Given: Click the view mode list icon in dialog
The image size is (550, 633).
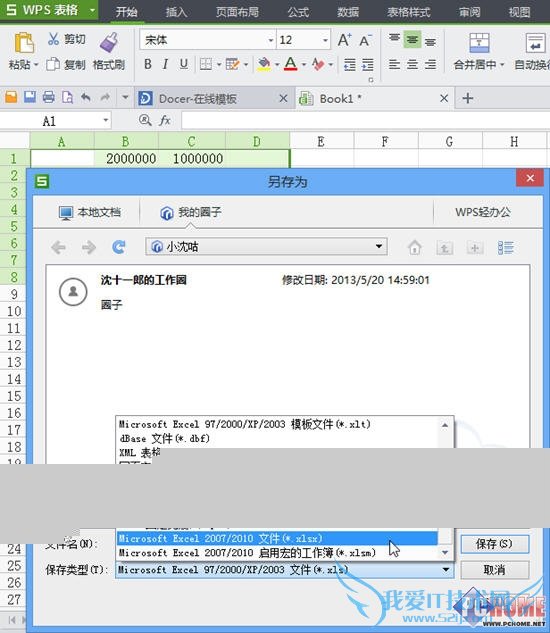Looking at the screenshot, I should click(506, 247).
